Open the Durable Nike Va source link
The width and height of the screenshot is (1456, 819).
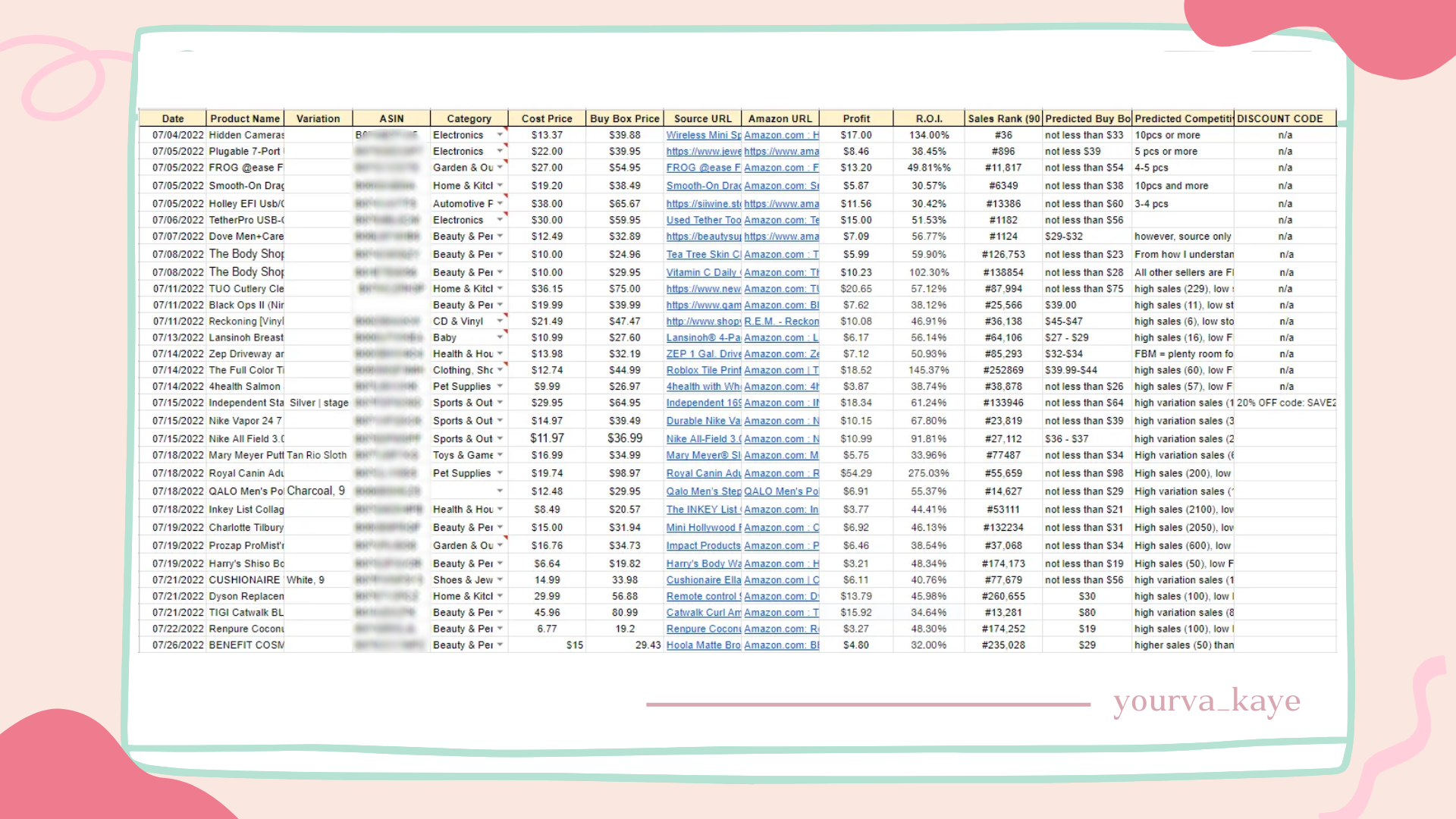tap(704, 421)
